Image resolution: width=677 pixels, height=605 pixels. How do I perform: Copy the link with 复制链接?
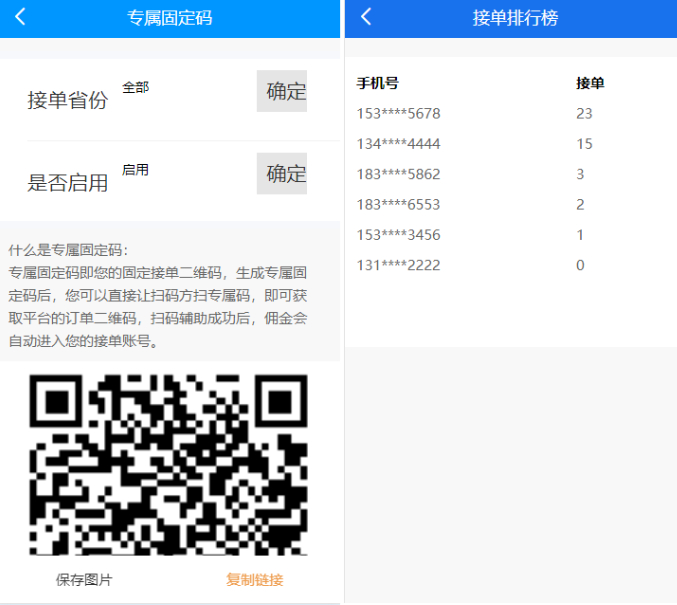[255, 580]
